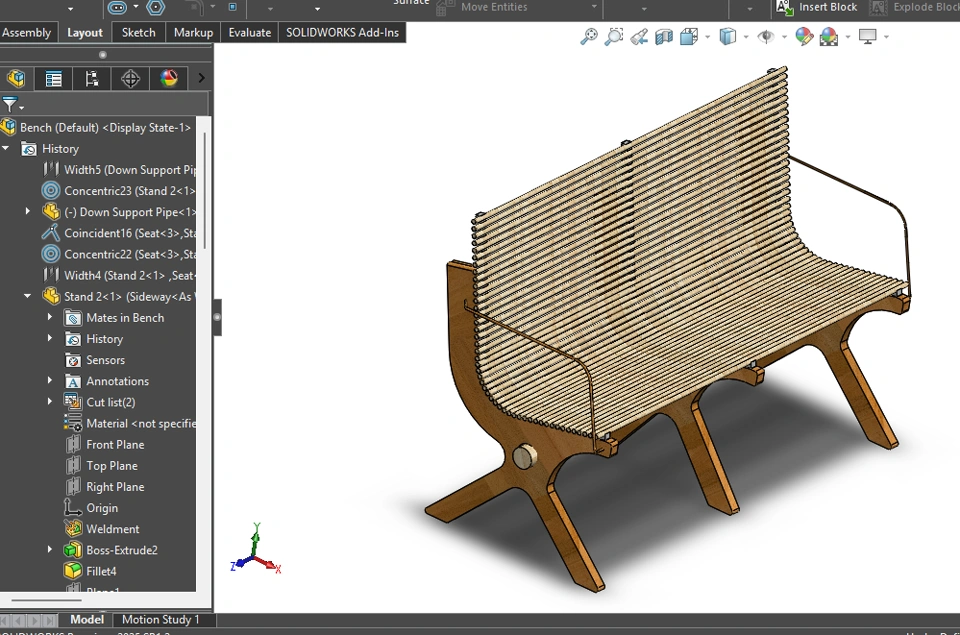The width and height of the screenshot is (960, 635).
Task: Open the Motion Study 1 tab
Action: click(x=160, y=620)
